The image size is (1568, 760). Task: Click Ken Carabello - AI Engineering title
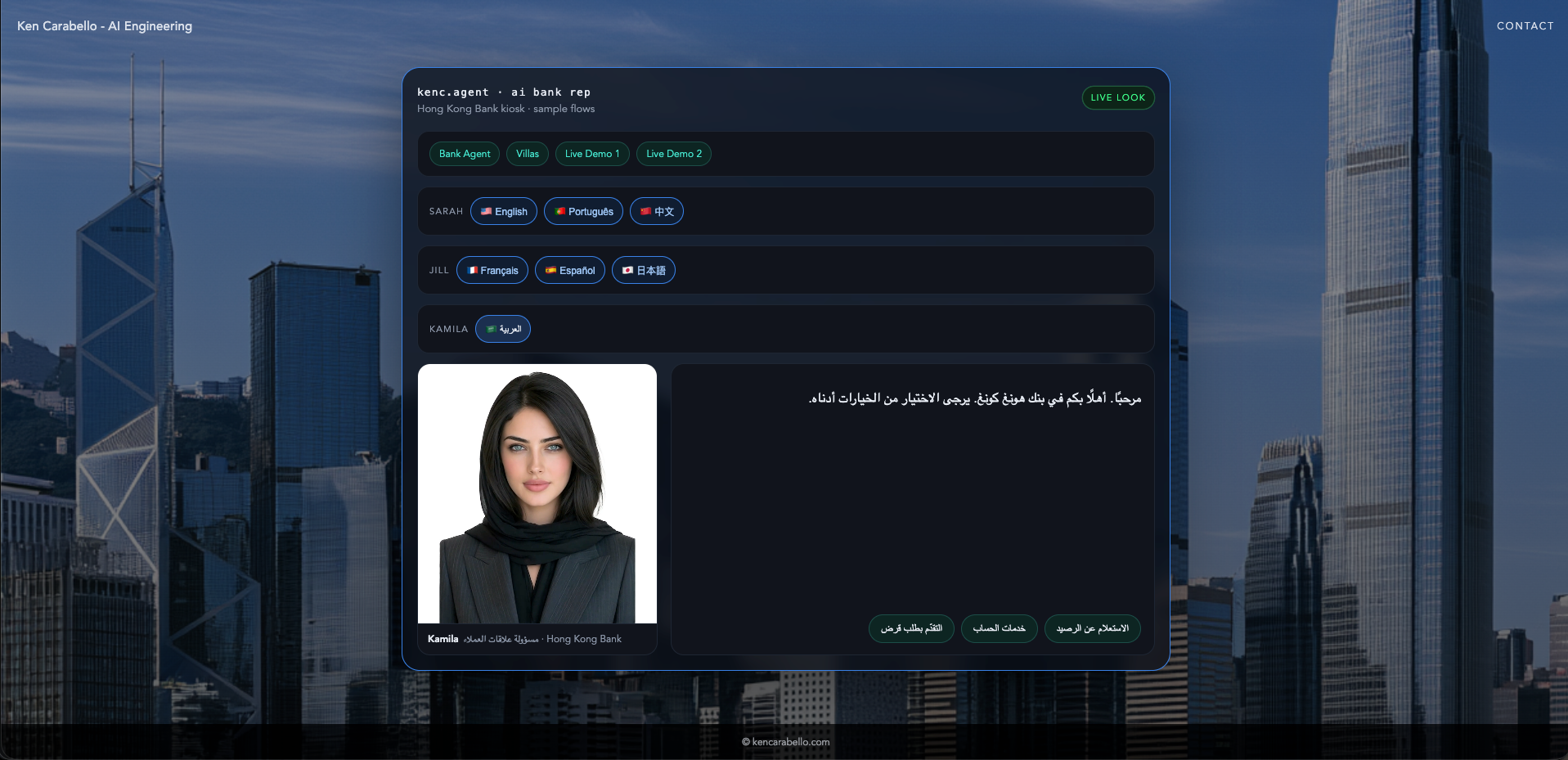(x=105, y=26)
